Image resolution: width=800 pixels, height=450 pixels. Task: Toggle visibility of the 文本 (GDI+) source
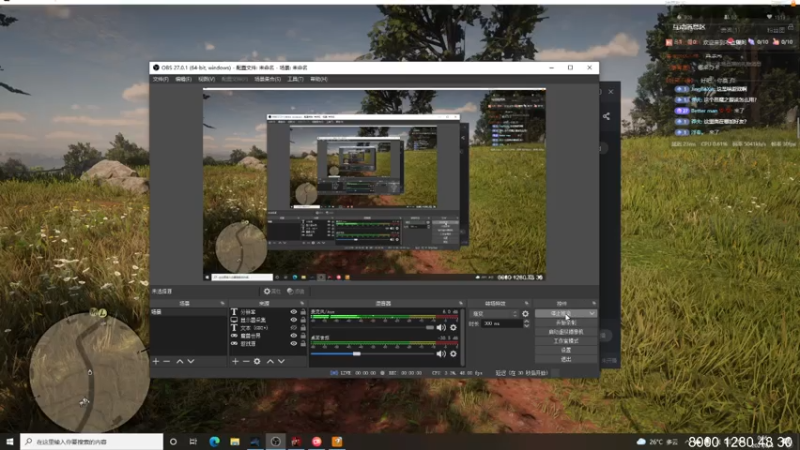(x=293, y=328)
